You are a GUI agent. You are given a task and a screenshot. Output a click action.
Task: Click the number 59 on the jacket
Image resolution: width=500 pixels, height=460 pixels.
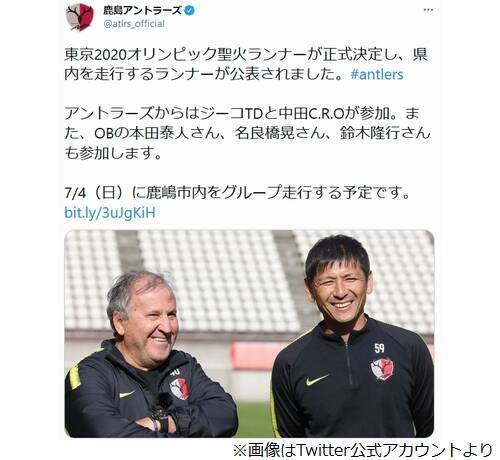[379, 348]
